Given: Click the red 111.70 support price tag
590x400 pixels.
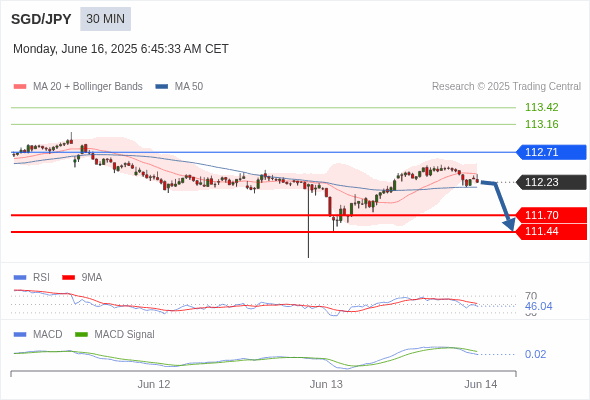Looking at the screenshot, I should (x=551, y=215).
